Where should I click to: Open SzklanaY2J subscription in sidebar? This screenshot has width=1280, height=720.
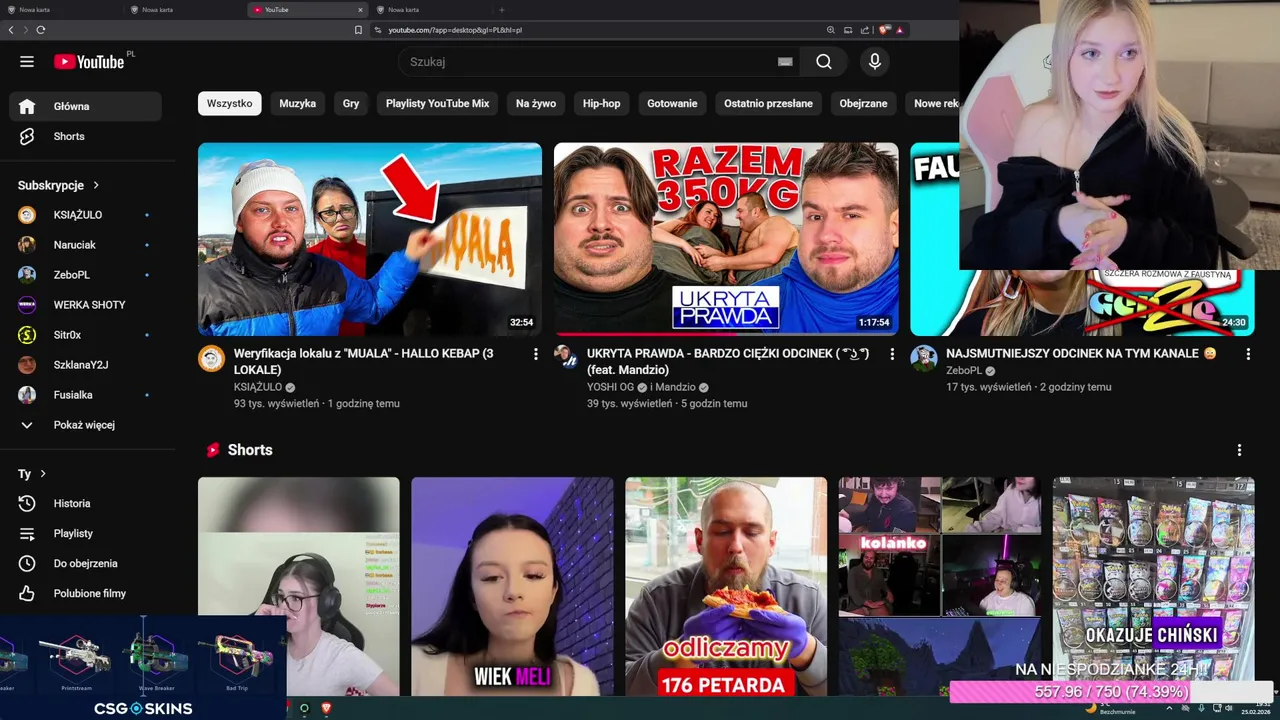tap(85, 365)
